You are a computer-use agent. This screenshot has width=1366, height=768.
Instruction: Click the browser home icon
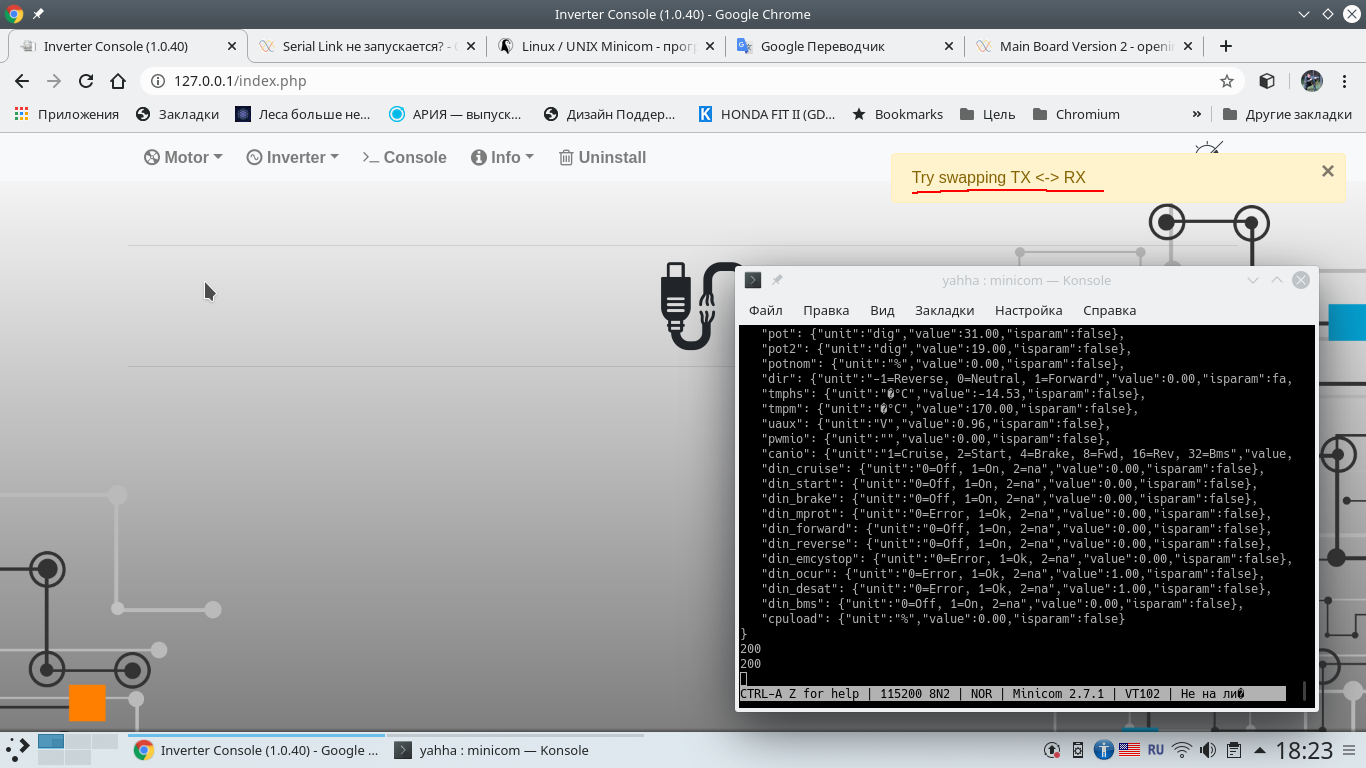coord(118,81)
